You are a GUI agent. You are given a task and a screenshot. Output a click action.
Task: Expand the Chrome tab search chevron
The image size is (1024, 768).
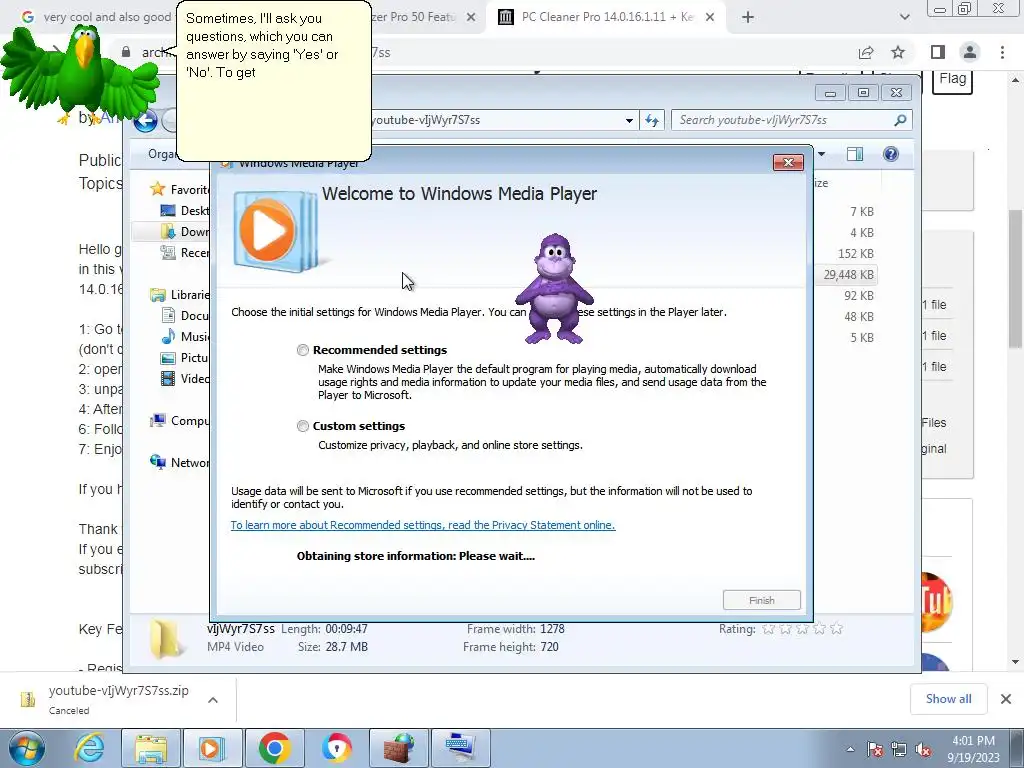(904, 18)
